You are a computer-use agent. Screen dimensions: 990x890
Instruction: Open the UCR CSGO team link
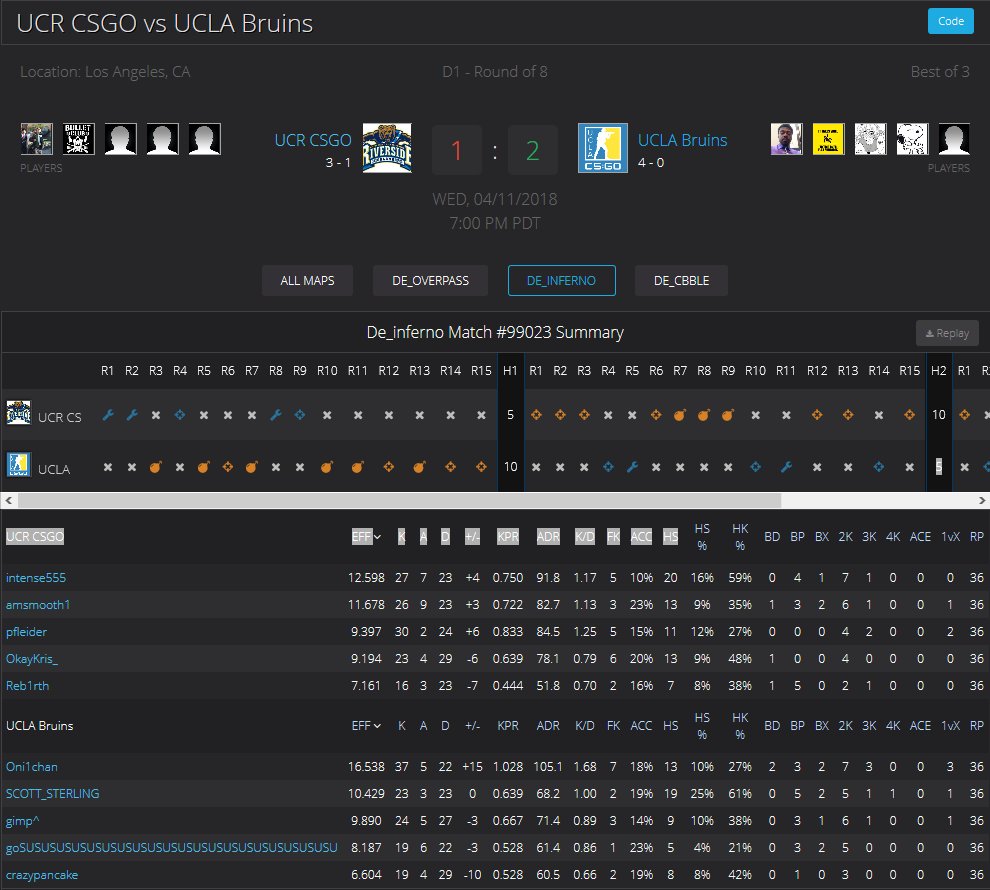click(x=313, y=140)
